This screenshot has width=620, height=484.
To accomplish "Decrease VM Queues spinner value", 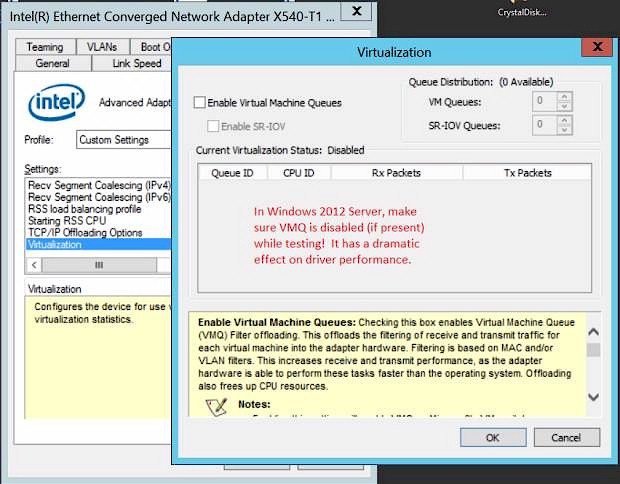I will [564, 106].
